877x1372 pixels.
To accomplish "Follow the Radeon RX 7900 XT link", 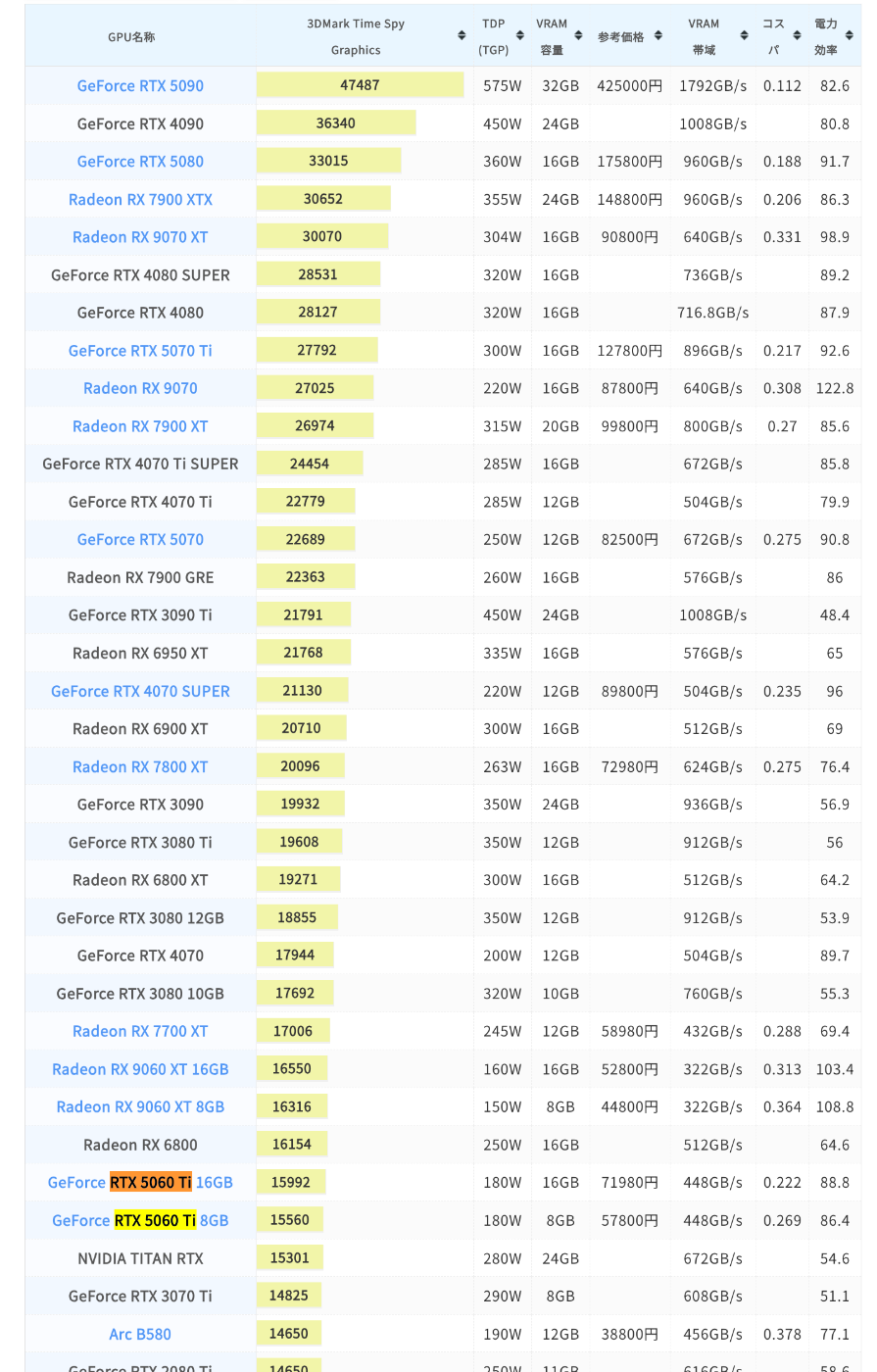I will point(140,426).
